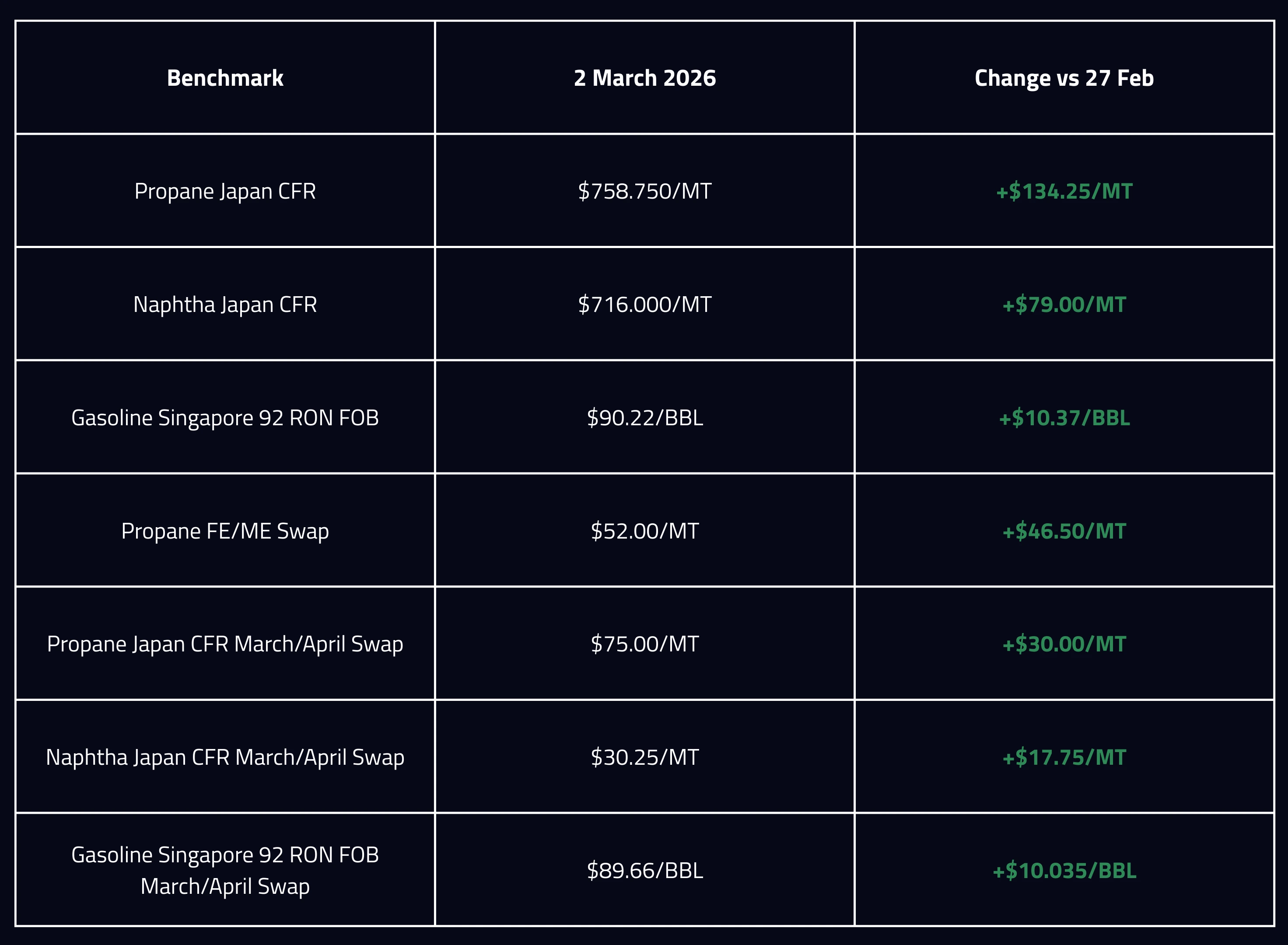Viewport: 1288px width, 945px height.
Task: Click the $90.22/BBL gasoline price
Action: point(644,417)
